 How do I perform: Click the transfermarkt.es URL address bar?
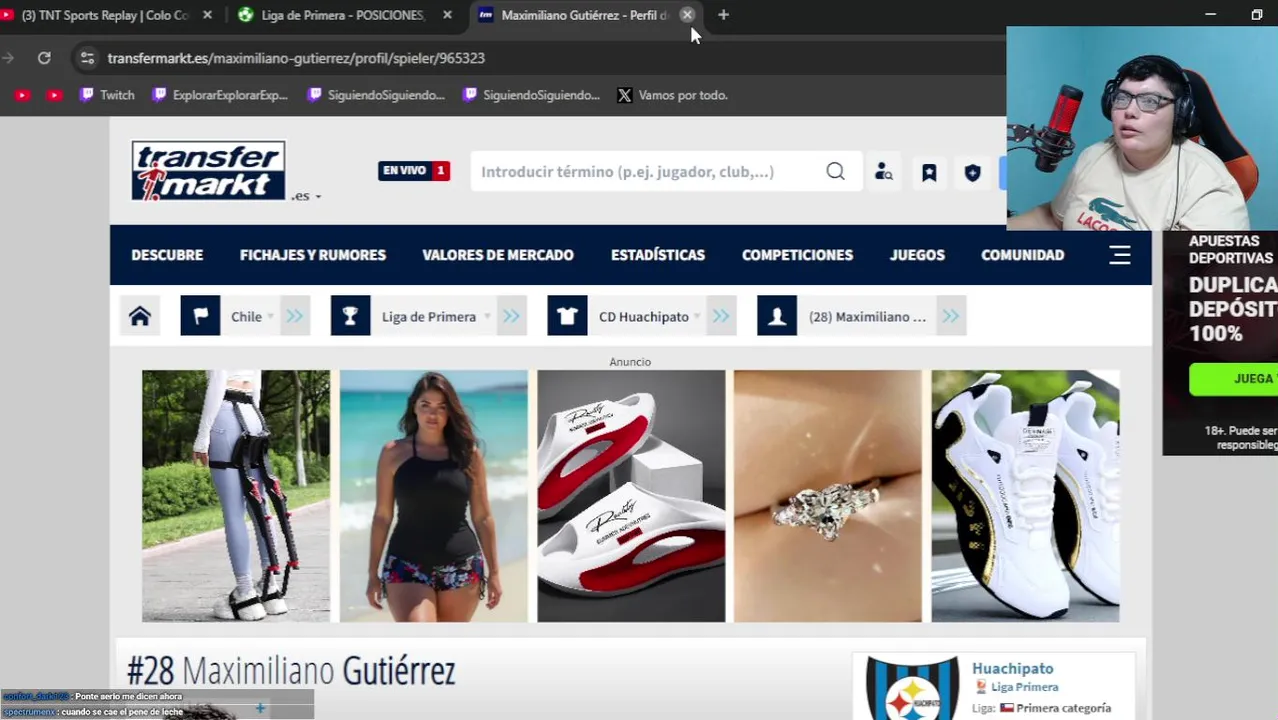[296, 58]
